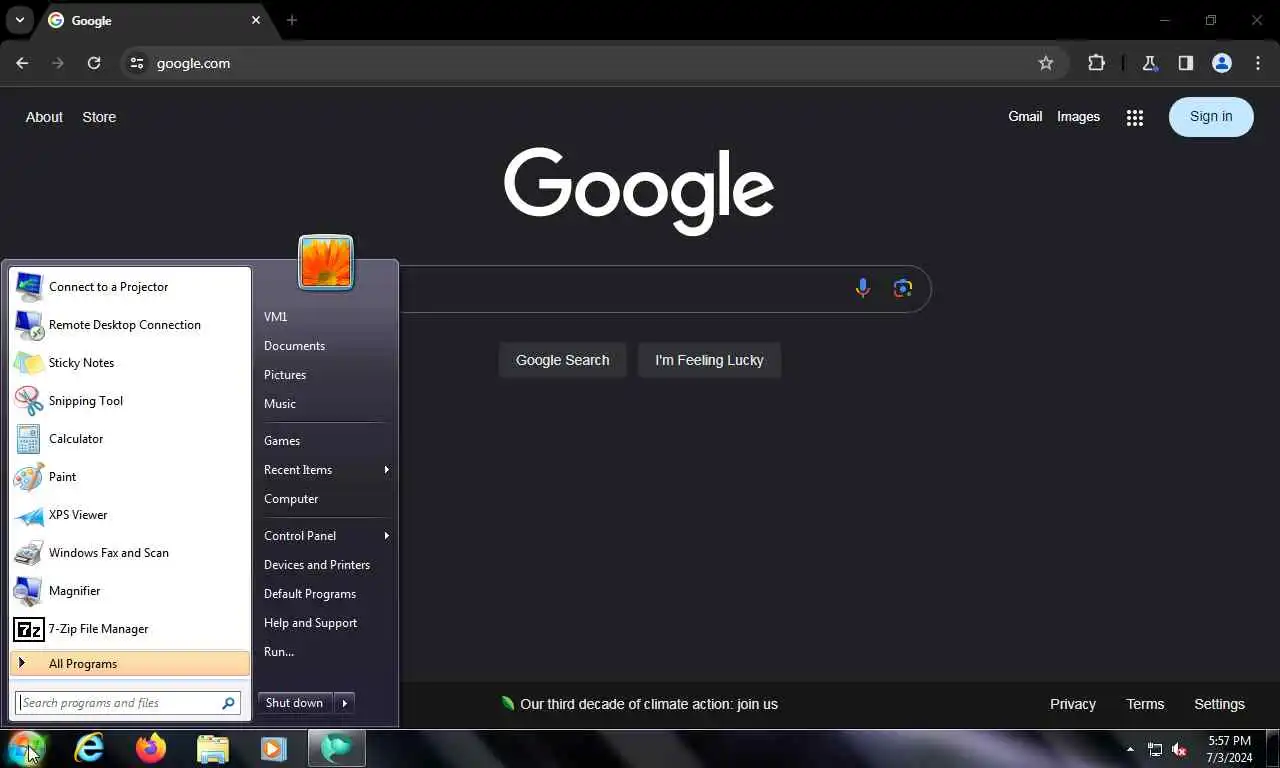This screenshot has width=1280, height=768.
Task: Open Chrome profile avatar menu
Action: (1222, 63)
